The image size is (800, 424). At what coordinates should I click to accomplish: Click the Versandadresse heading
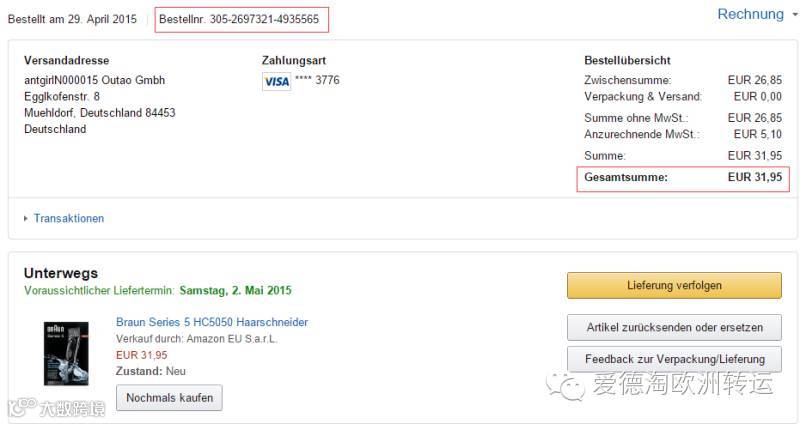click(67, 61)
